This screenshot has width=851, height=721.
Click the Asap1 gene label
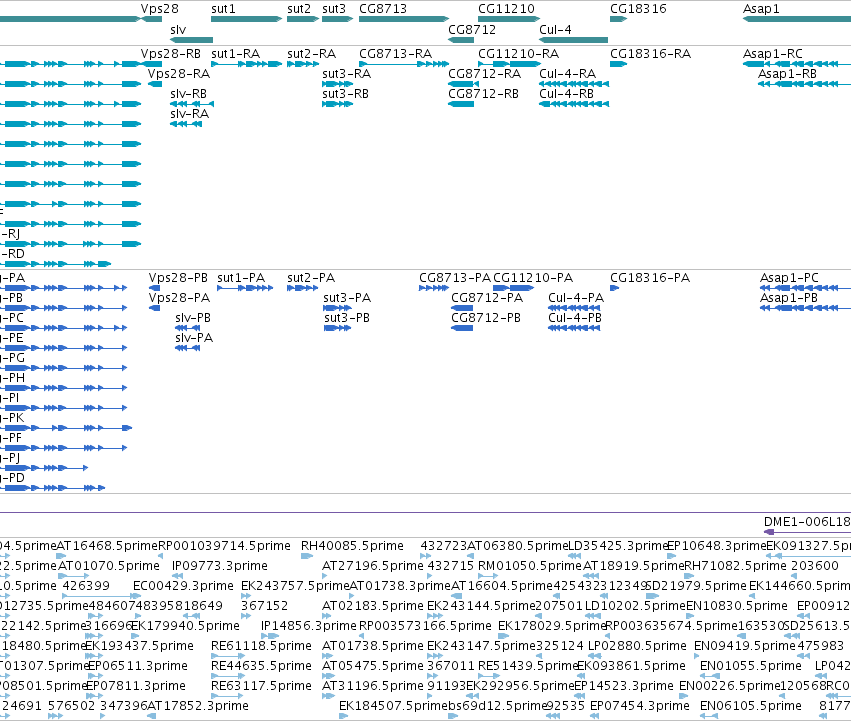tap(761, 9)
